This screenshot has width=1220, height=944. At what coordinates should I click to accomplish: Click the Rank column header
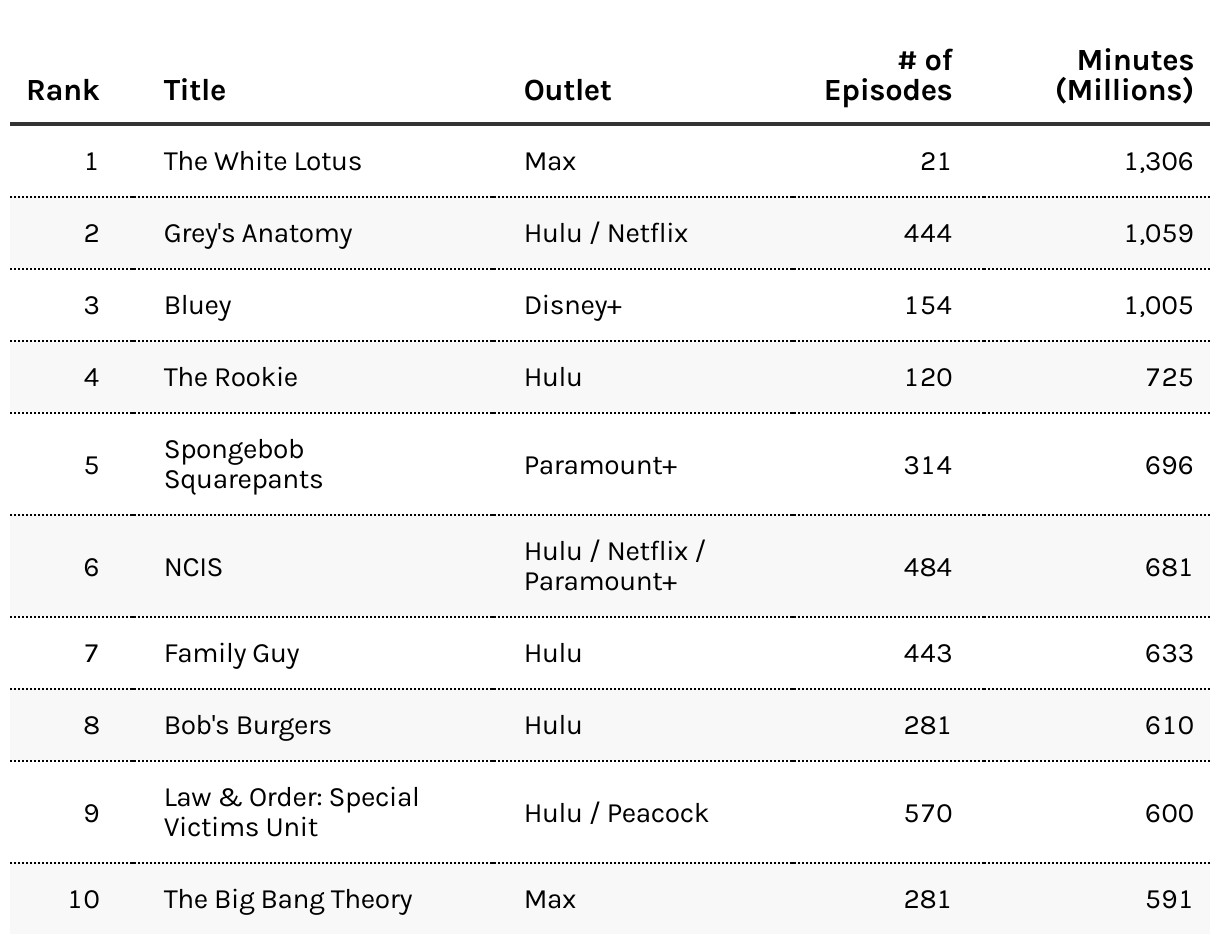click(63, 90)
